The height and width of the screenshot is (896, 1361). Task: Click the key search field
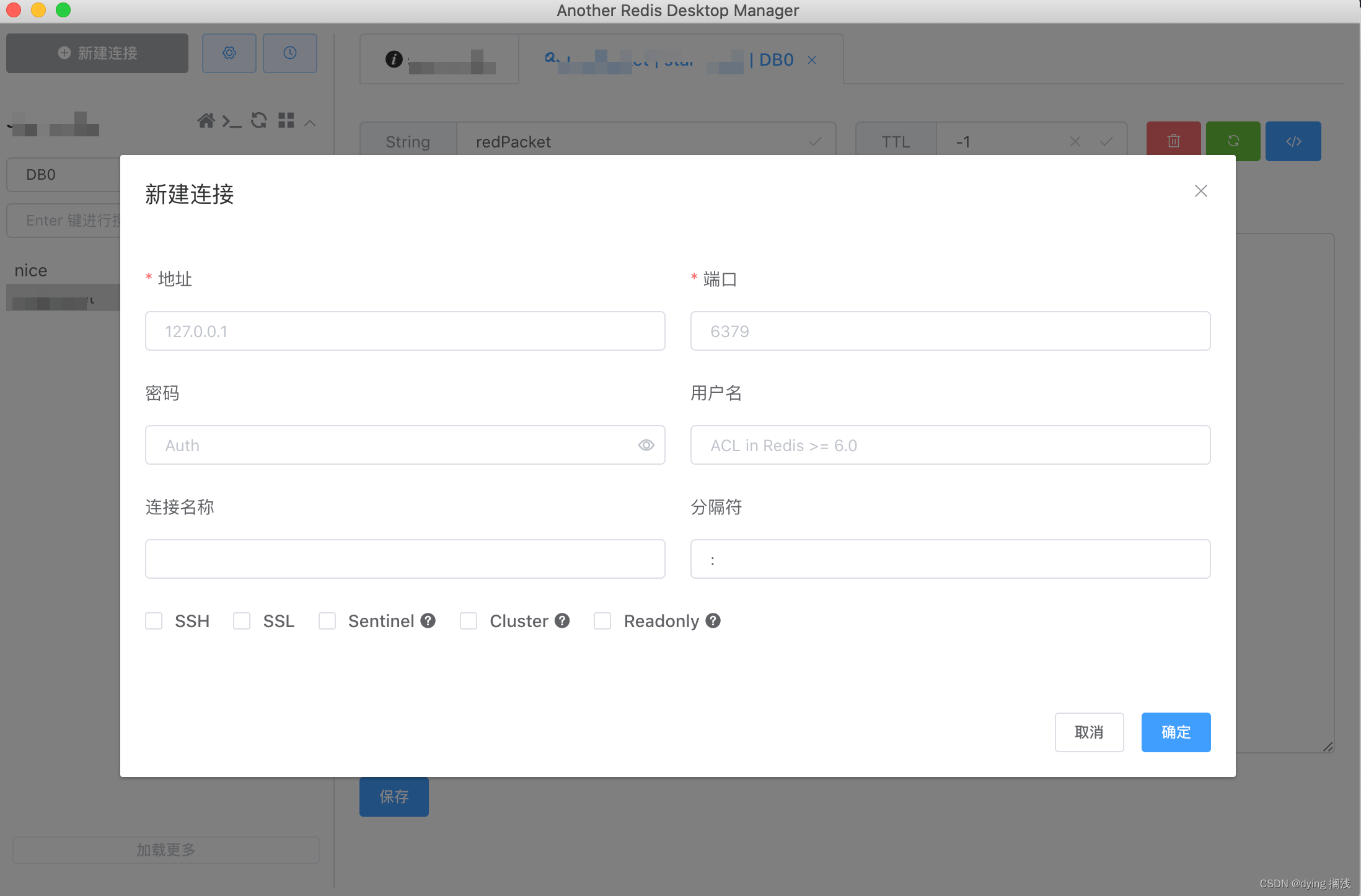63,221
